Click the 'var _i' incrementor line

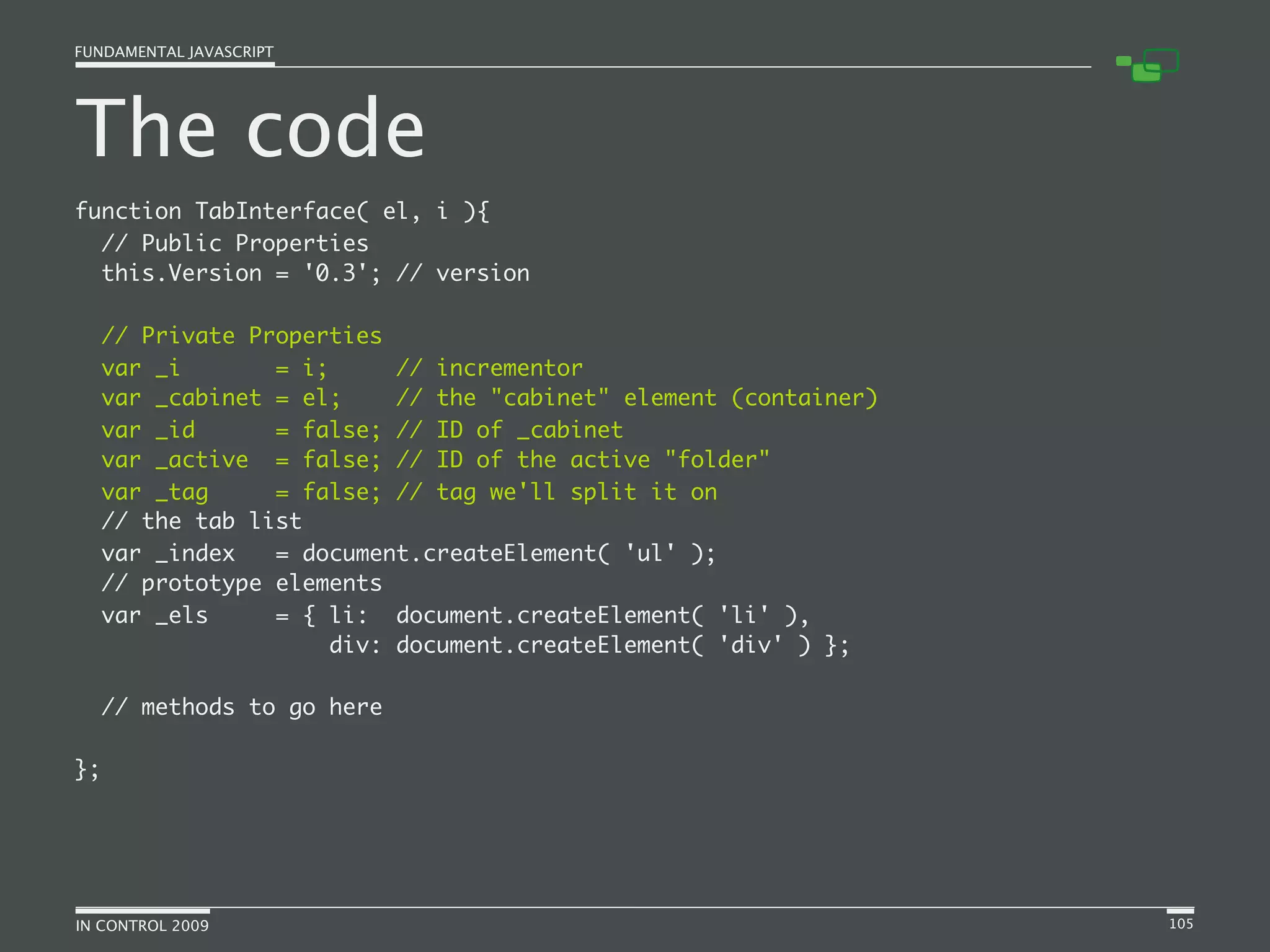click(x=342, y=368)
